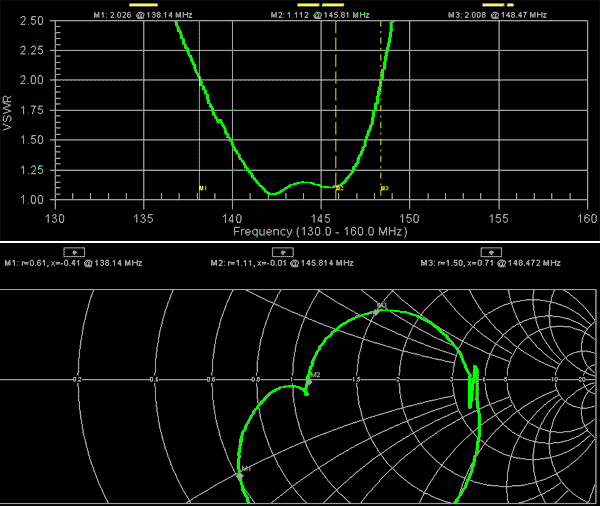Select the M3 diamond marker on Smith chart trace
600x506 pixels.
coord(376,312)
